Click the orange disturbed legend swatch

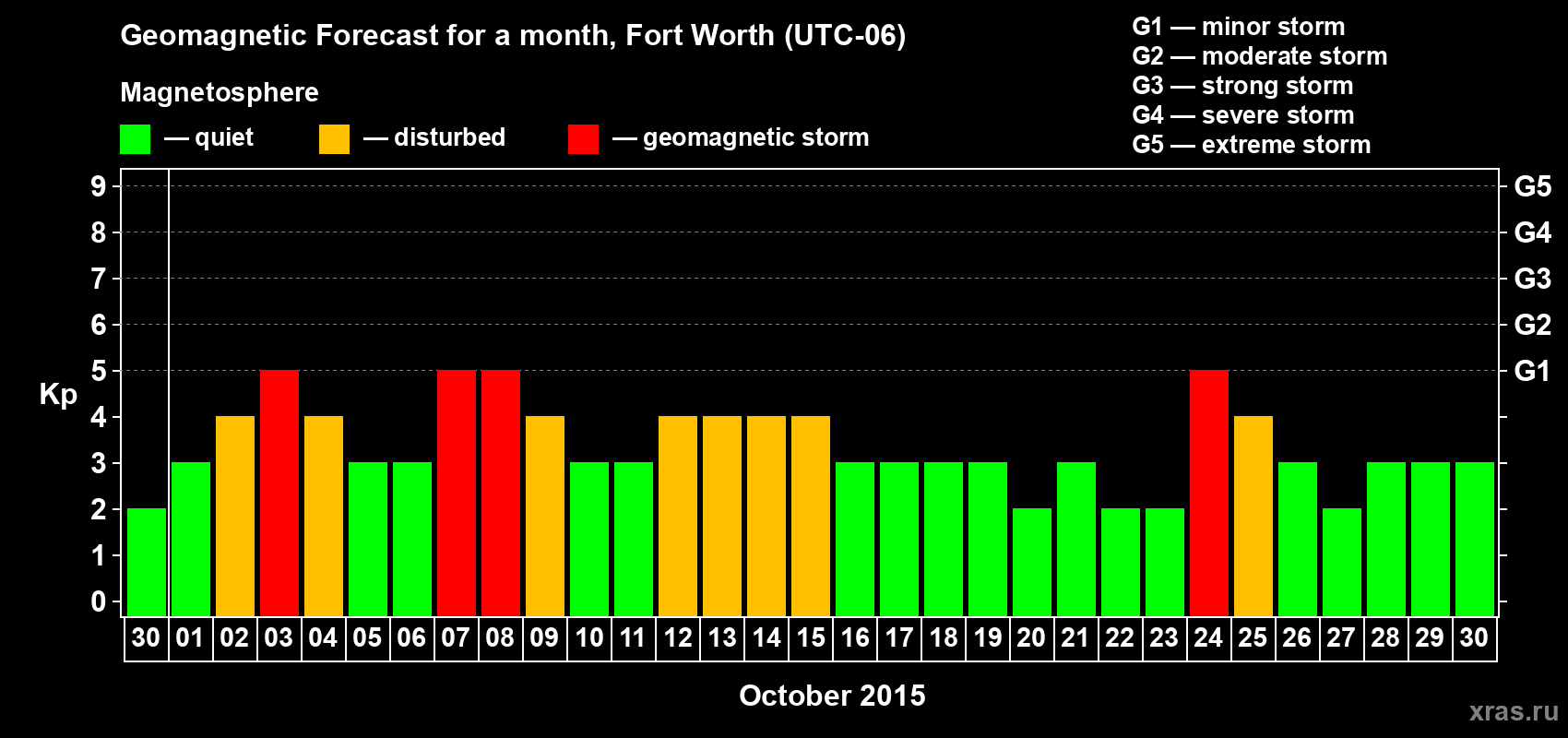(334, 139)
